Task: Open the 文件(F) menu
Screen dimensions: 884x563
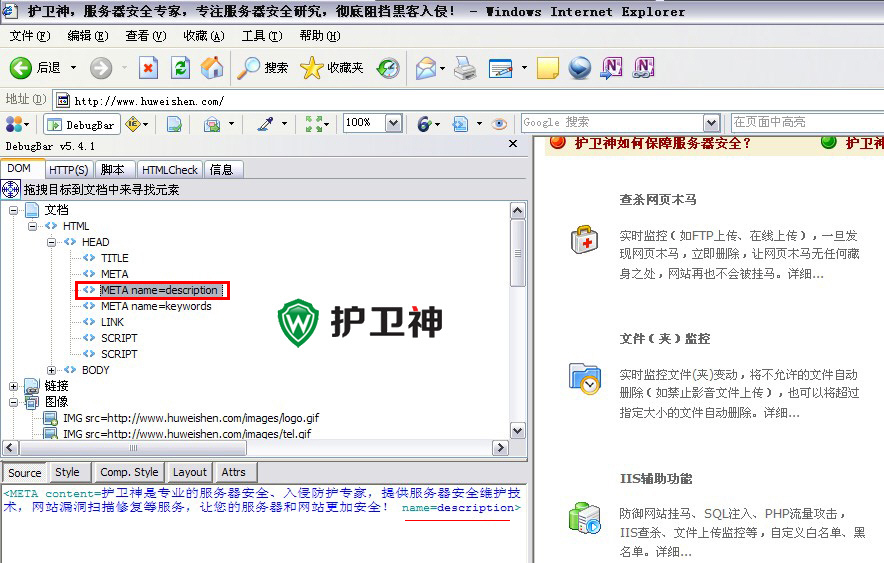Action: click(x=29, y=36)
